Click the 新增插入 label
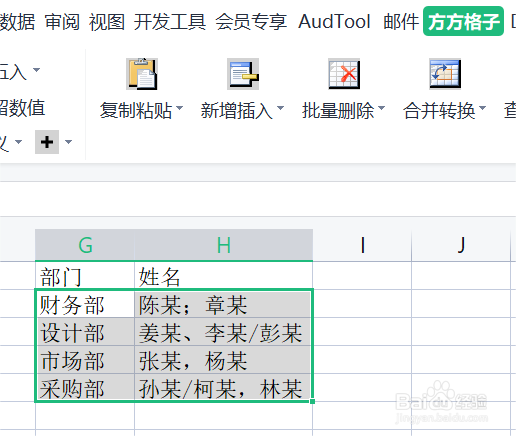 click(x=237, y=111)
